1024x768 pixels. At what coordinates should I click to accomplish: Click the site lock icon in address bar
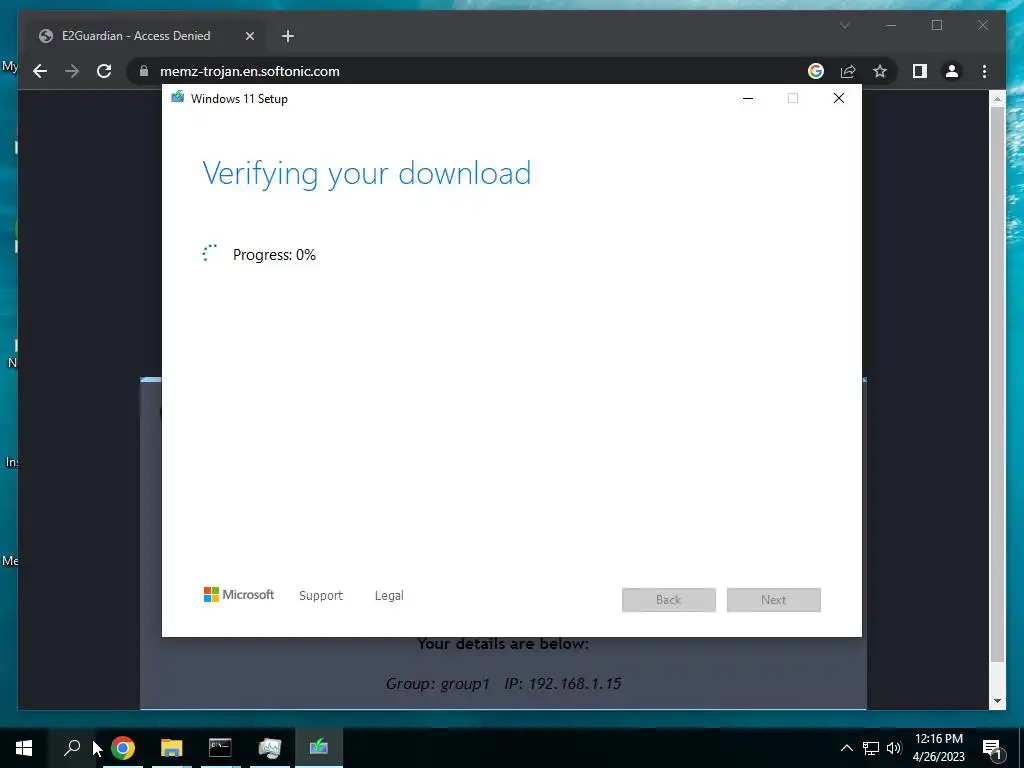(x=144, y=71)
